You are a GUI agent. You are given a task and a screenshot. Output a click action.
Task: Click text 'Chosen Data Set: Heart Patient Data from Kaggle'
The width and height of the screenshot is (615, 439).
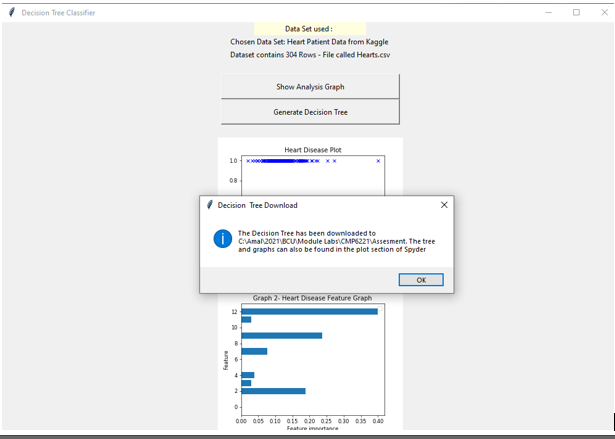309,42
